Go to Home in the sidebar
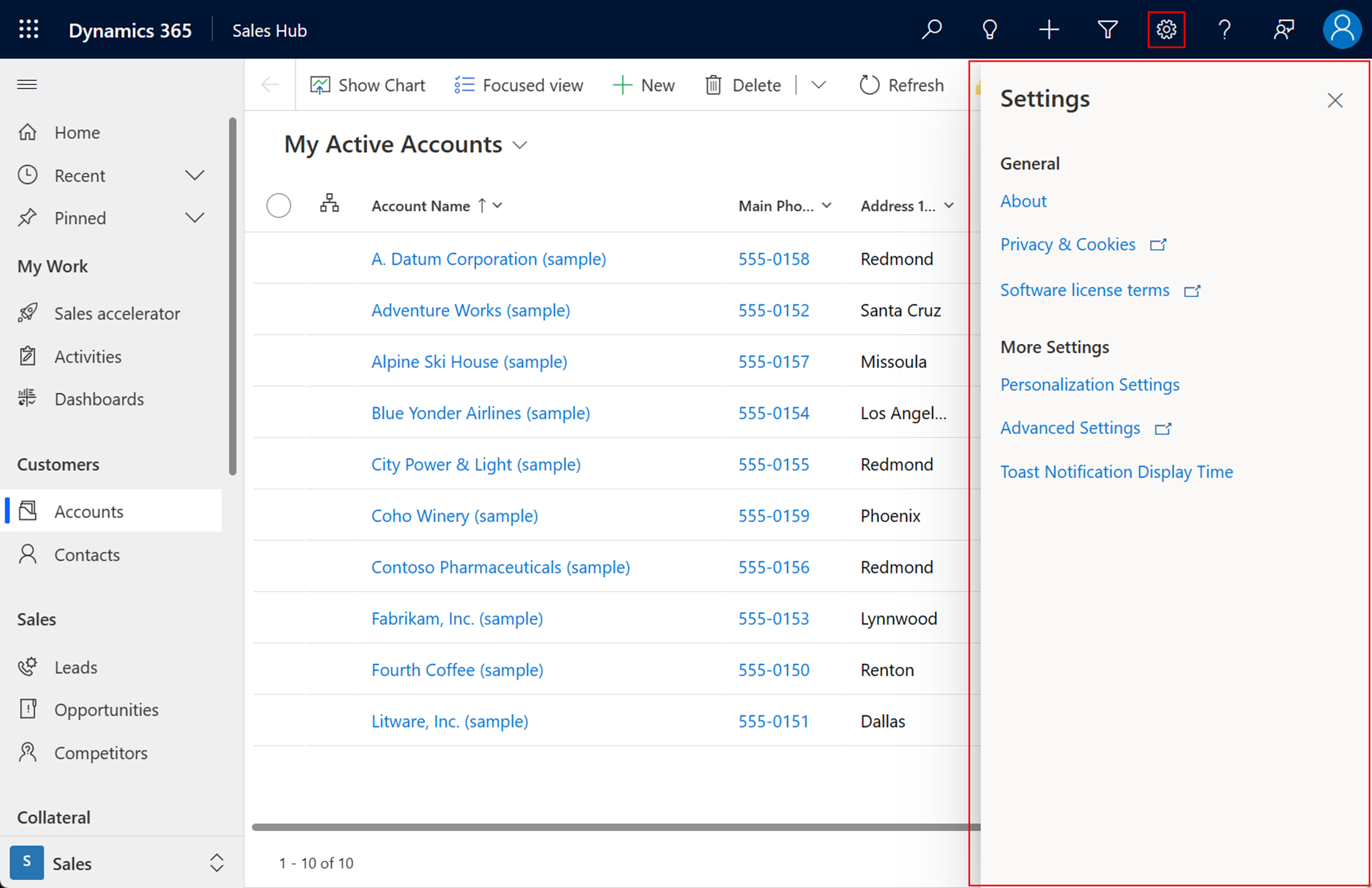This screenshot has height=888, width=1372. (x=111, y=133)
